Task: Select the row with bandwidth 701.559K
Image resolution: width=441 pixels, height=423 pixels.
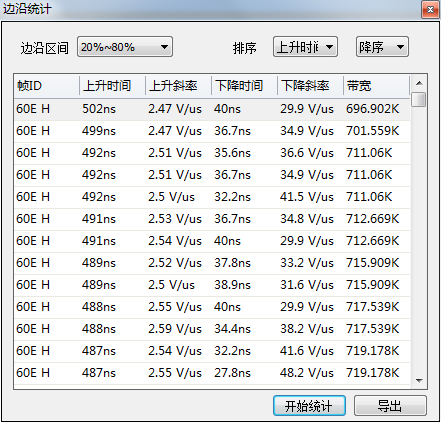Action: (212, 131)
